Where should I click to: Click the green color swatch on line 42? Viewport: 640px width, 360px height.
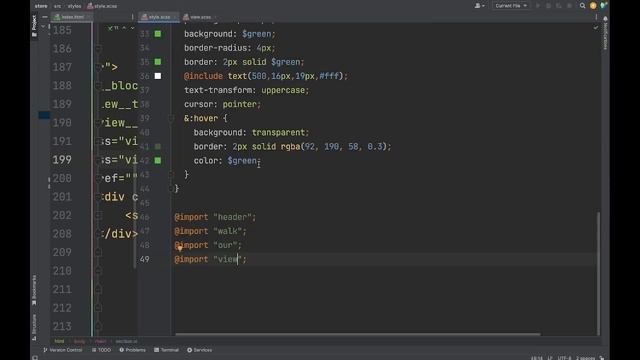pyautogui.click(x=158, y=160)
